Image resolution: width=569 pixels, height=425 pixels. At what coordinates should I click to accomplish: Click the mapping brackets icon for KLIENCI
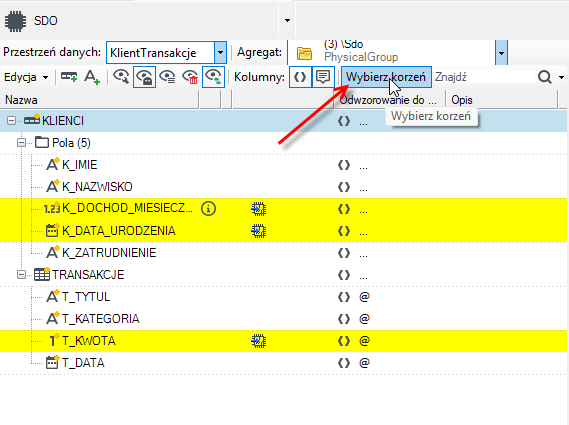tap(344, 121)
